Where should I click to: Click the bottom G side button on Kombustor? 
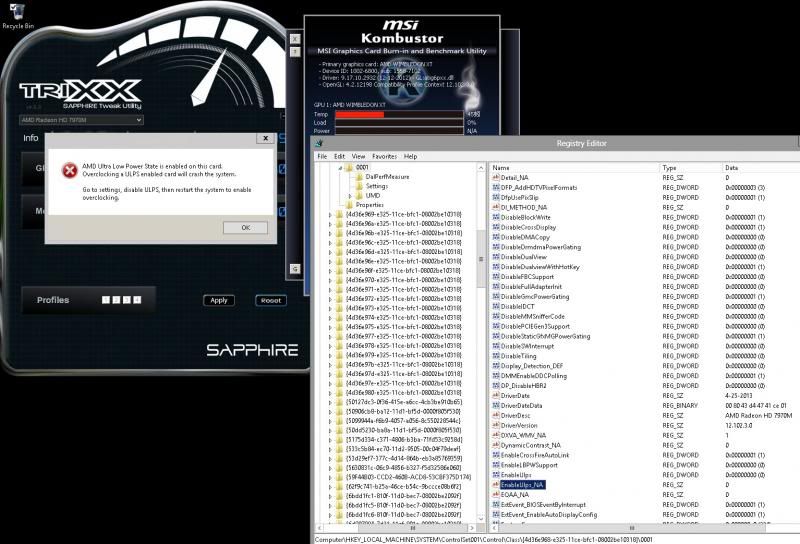[x=295, y=268]
